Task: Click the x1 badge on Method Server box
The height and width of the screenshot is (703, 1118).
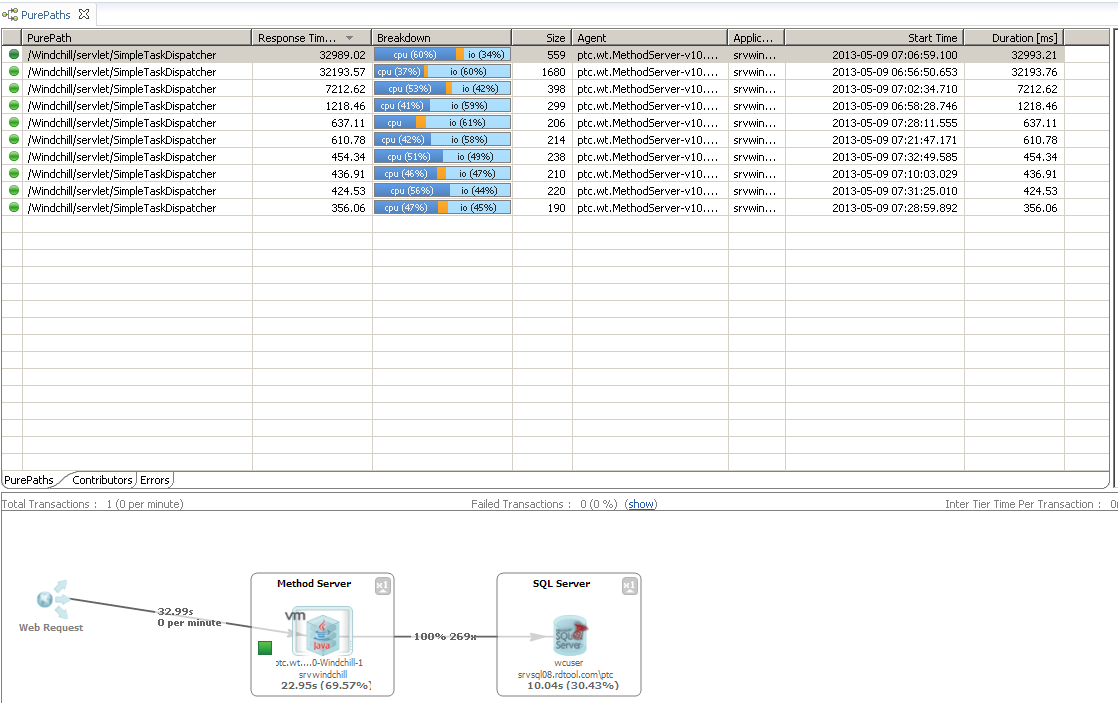Action: [383, 586]
